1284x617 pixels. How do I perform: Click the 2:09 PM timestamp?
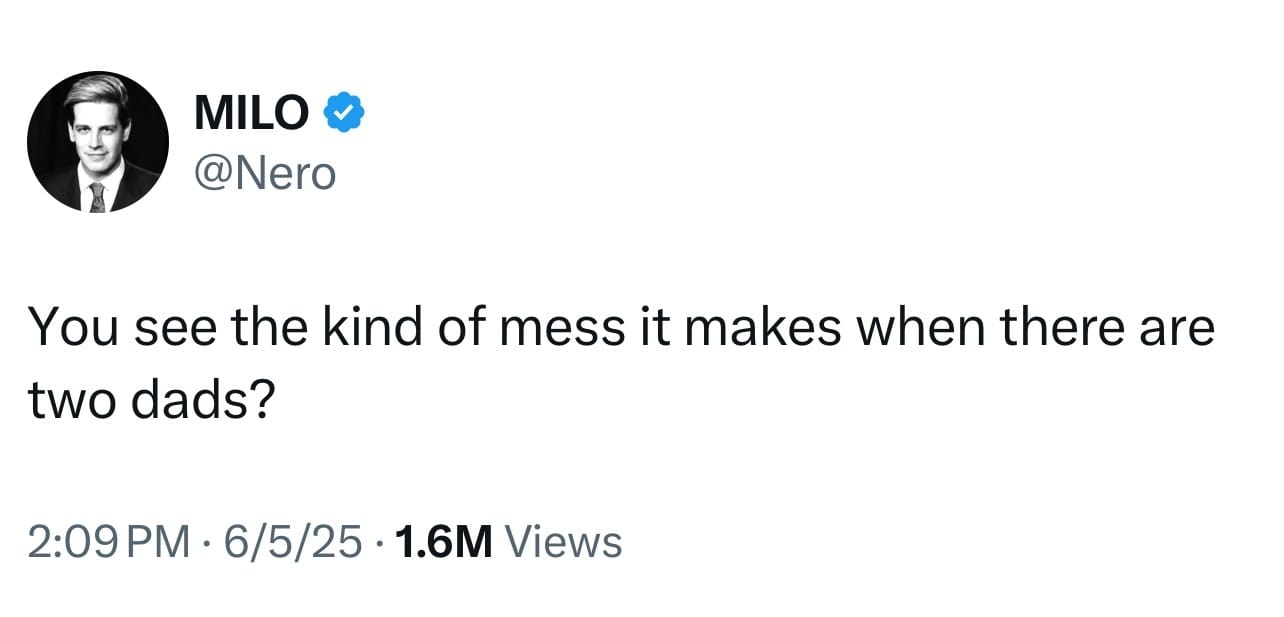109,542
